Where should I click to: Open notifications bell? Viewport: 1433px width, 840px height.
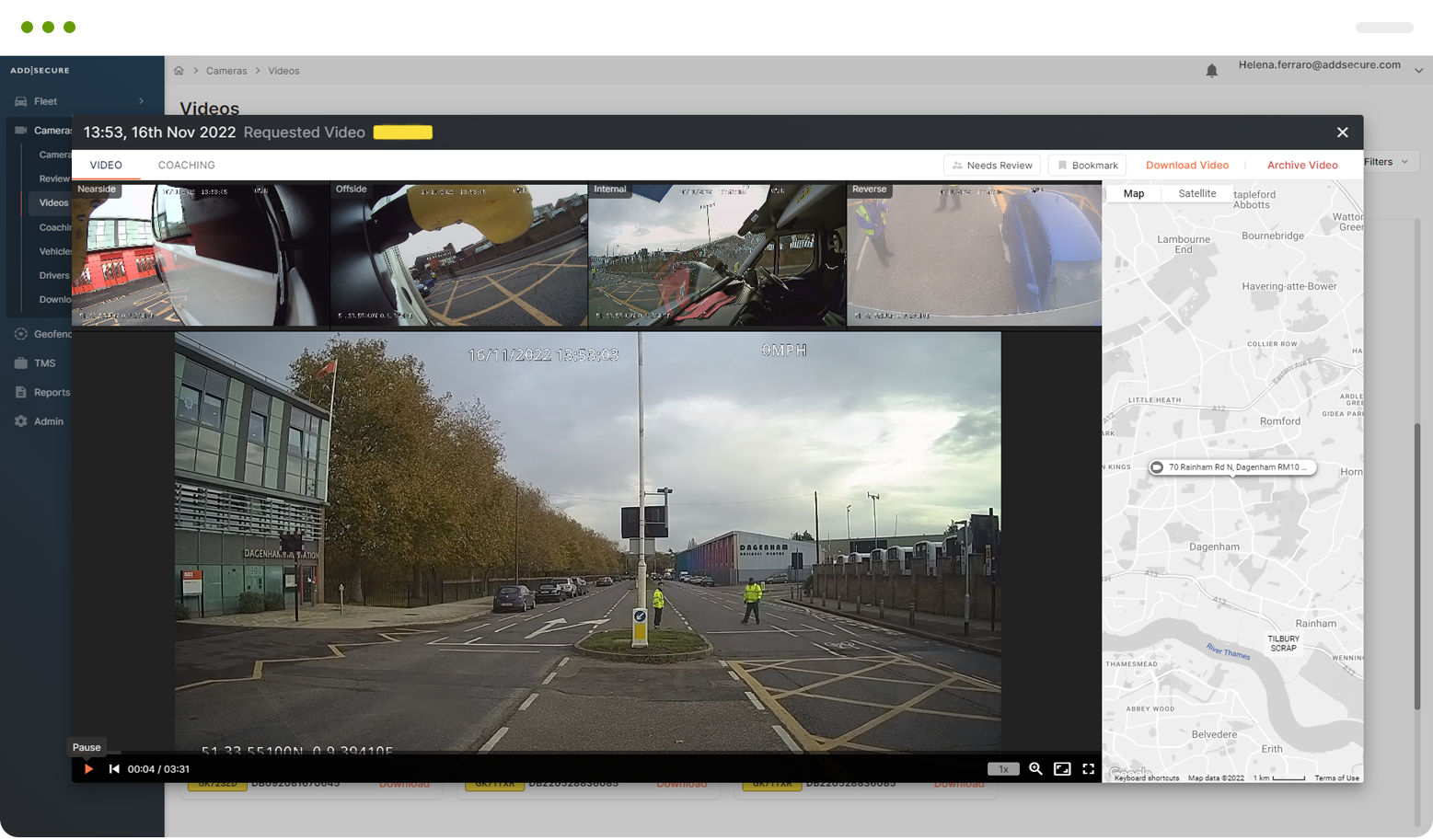1211,71
